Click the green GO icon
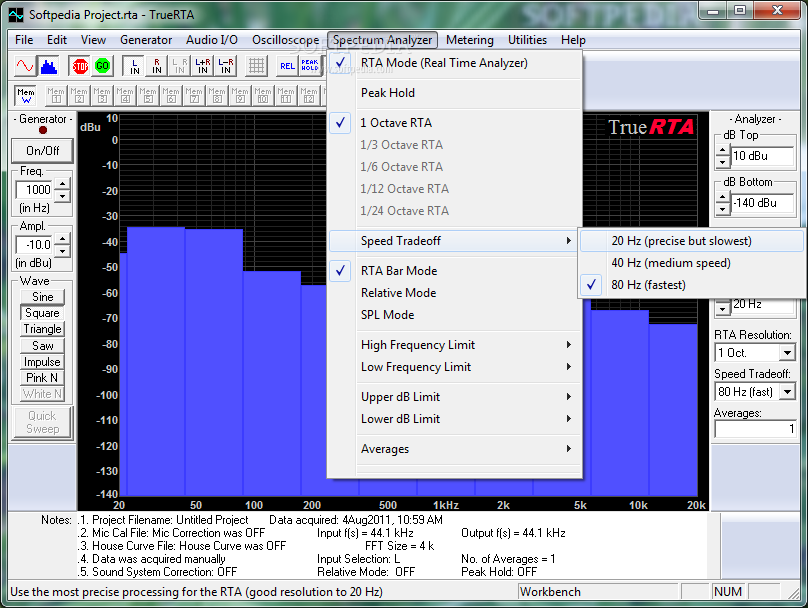The height and width of the screenshot is (608, 808). tap(103, 66)
